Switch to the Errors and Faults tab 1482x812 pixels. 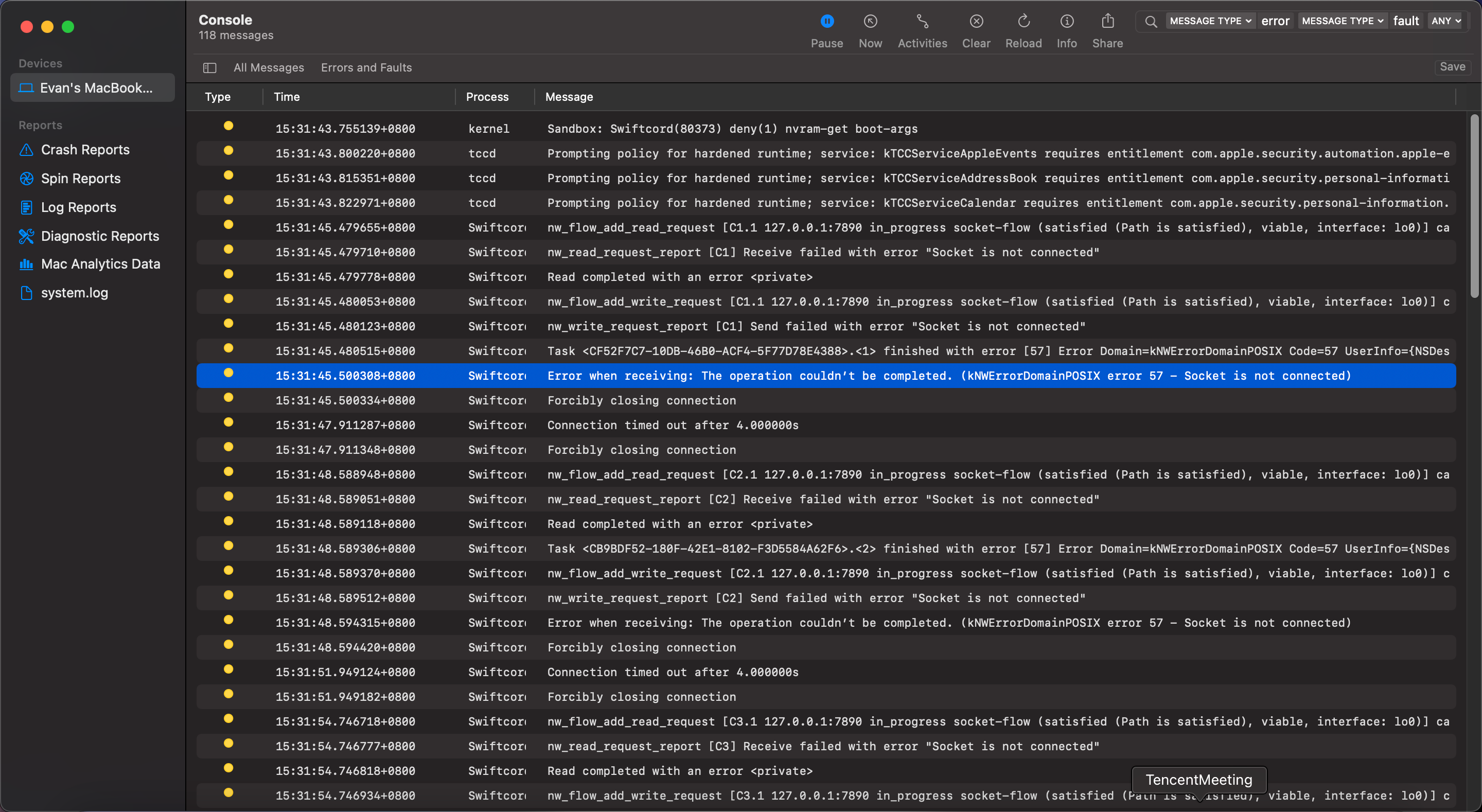click(x=366, y=67)
